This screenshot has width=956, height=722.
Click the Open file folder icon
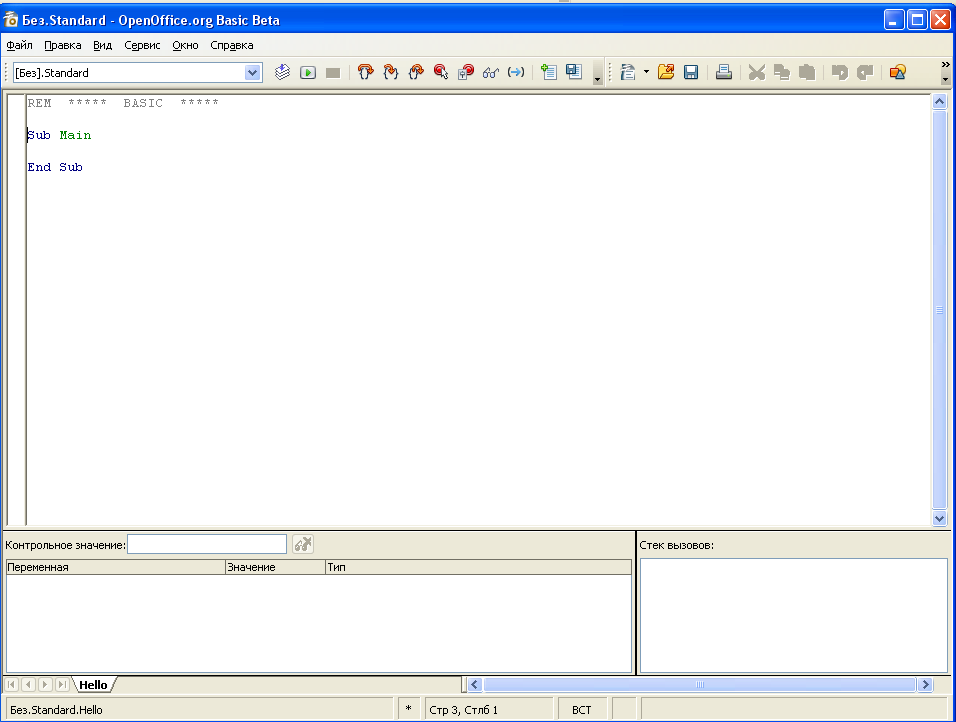[x=666, y=73]
